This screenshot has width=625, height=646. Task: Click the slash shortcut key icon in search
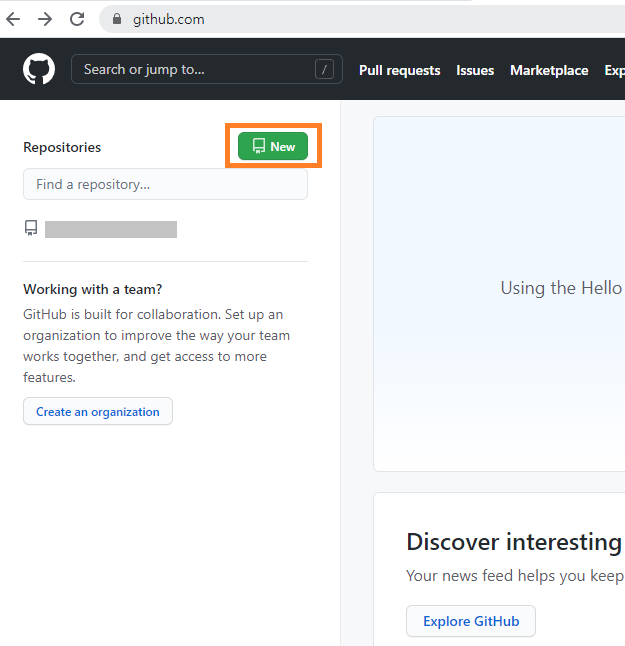pyautogui.click(x=324, y=69)
